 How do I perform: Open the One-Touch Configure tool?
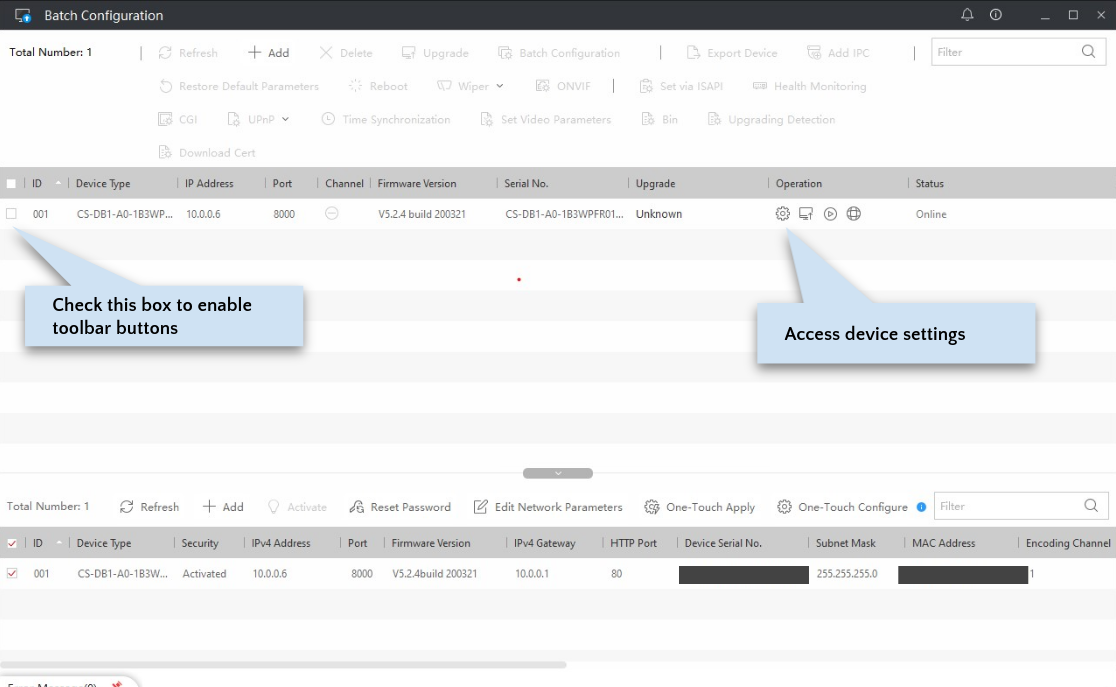[x=843, y=506]
